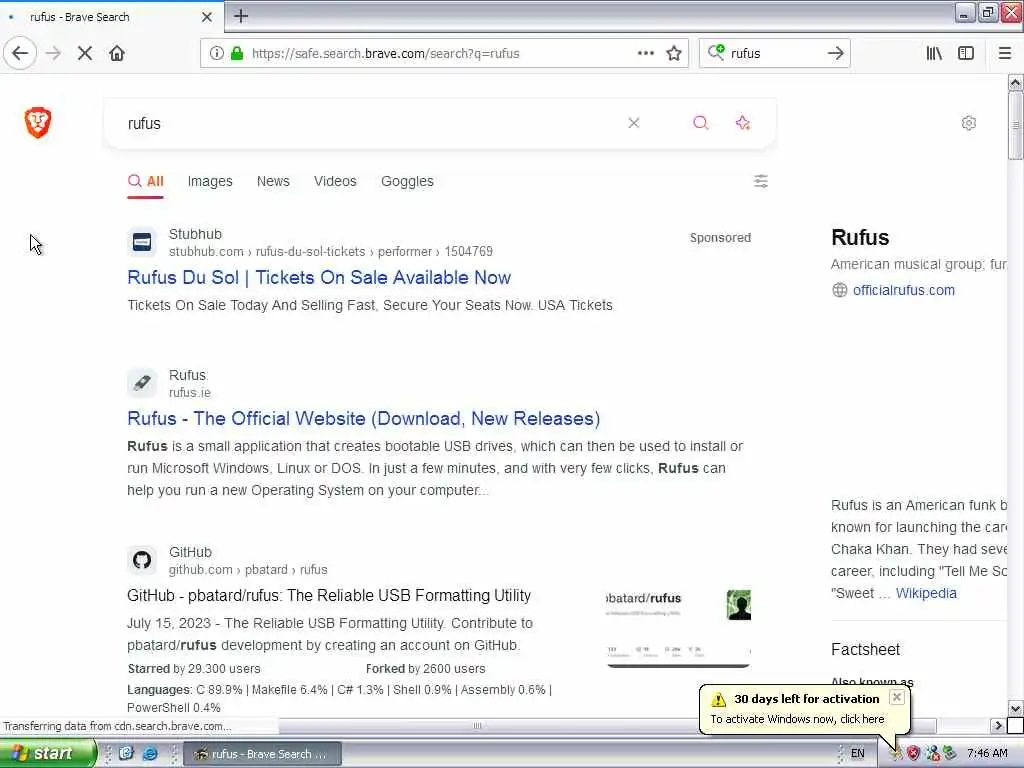Open page actions three-dot menu
Image resolution: width=1024 pixels, height=768 pixels.
tap(645, 53)
